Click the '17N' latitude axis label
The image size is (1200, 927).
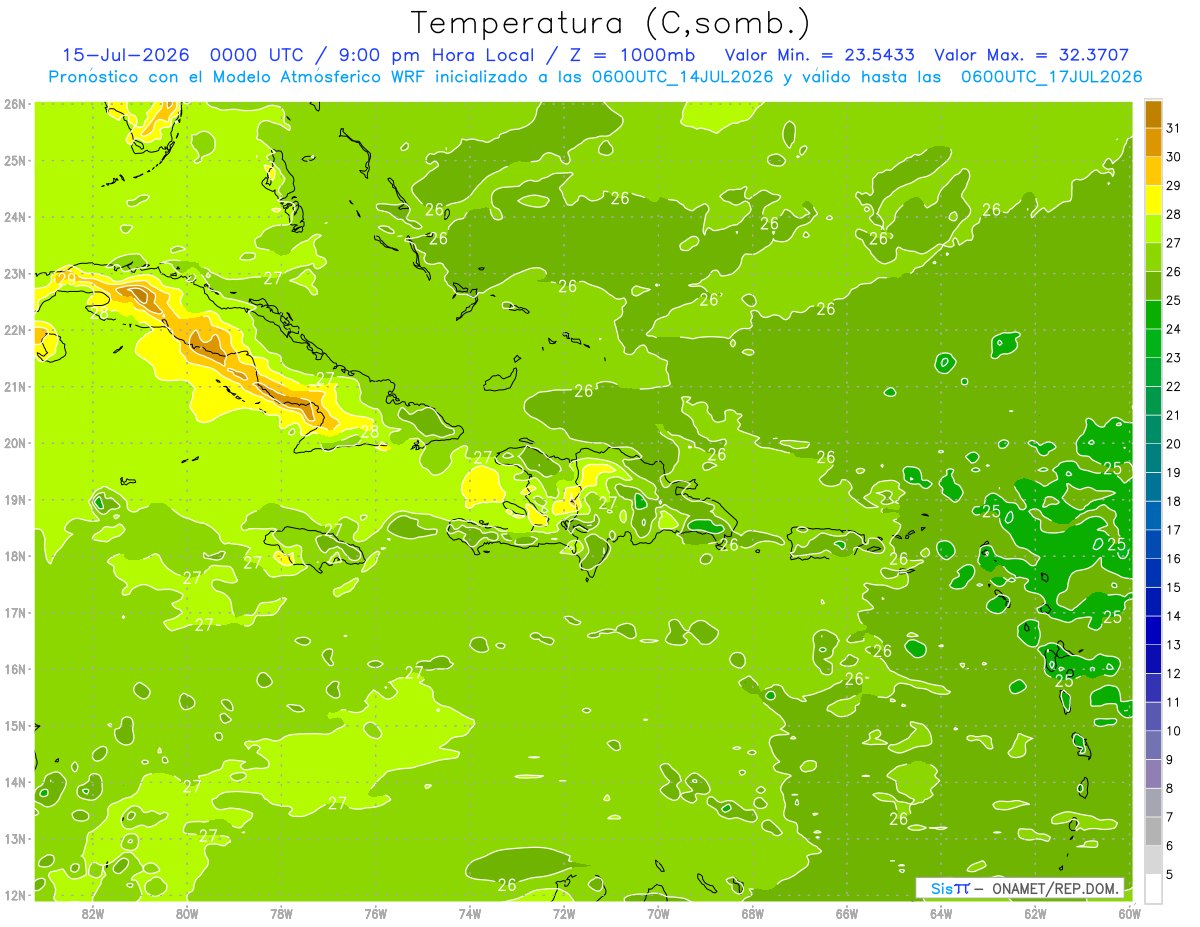point(15,612)
